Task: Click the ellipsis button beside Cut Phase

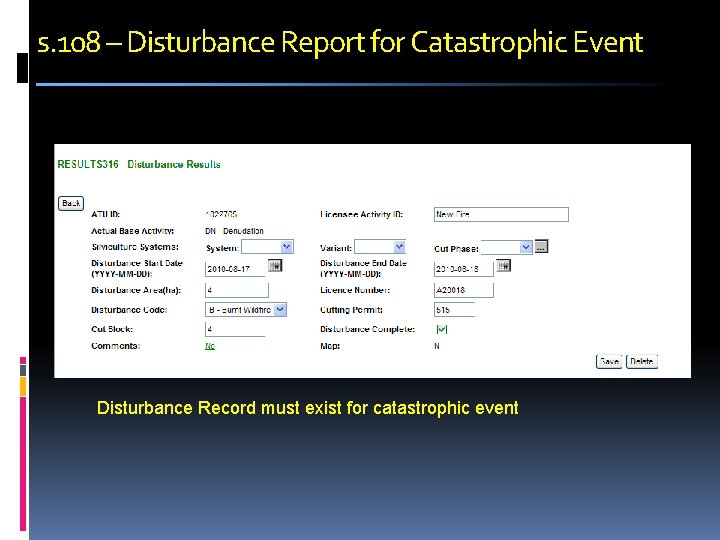Action: click(x=541, y=247)
